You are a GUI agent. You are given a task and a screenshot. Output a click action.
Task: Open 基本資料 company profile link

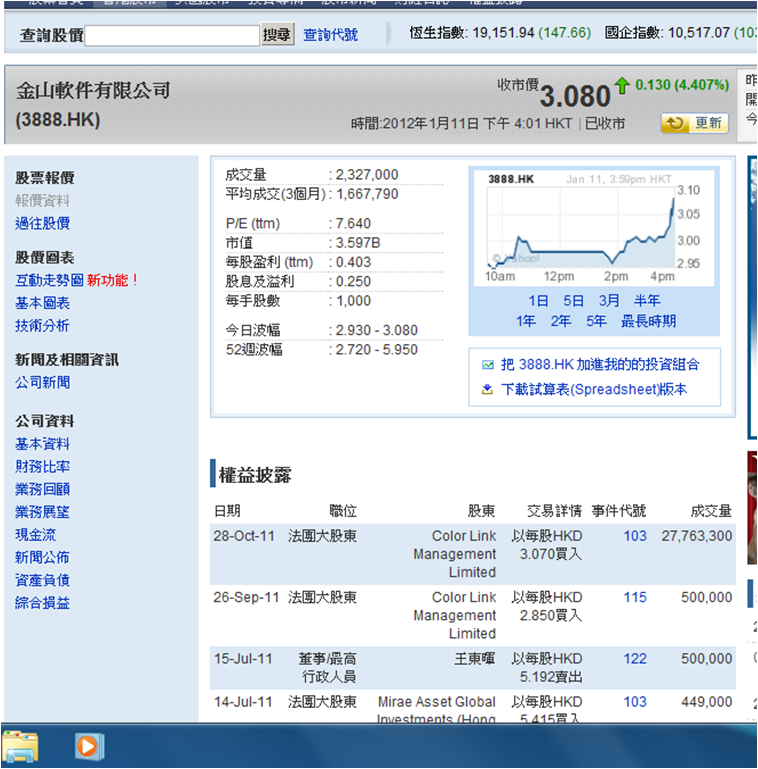pyautogui.click(x=42, y=444)
